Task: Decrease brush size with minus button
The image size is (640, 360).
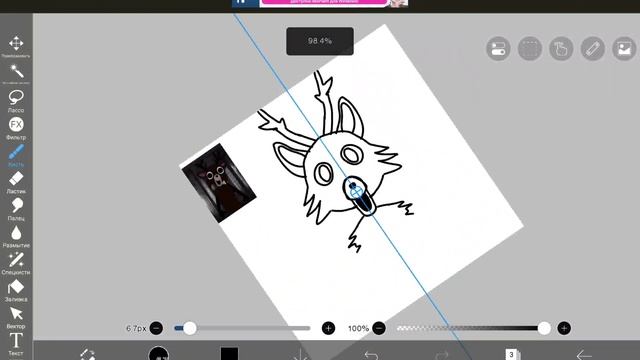Action: coord(156,328)
